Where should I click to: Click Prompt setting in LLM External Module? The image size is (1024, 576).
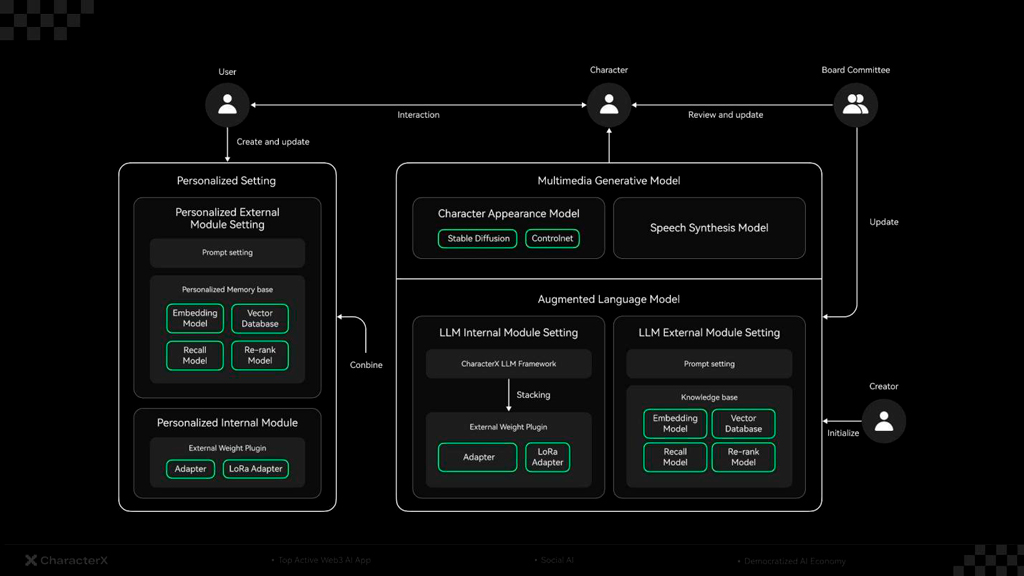coord(709,364)
